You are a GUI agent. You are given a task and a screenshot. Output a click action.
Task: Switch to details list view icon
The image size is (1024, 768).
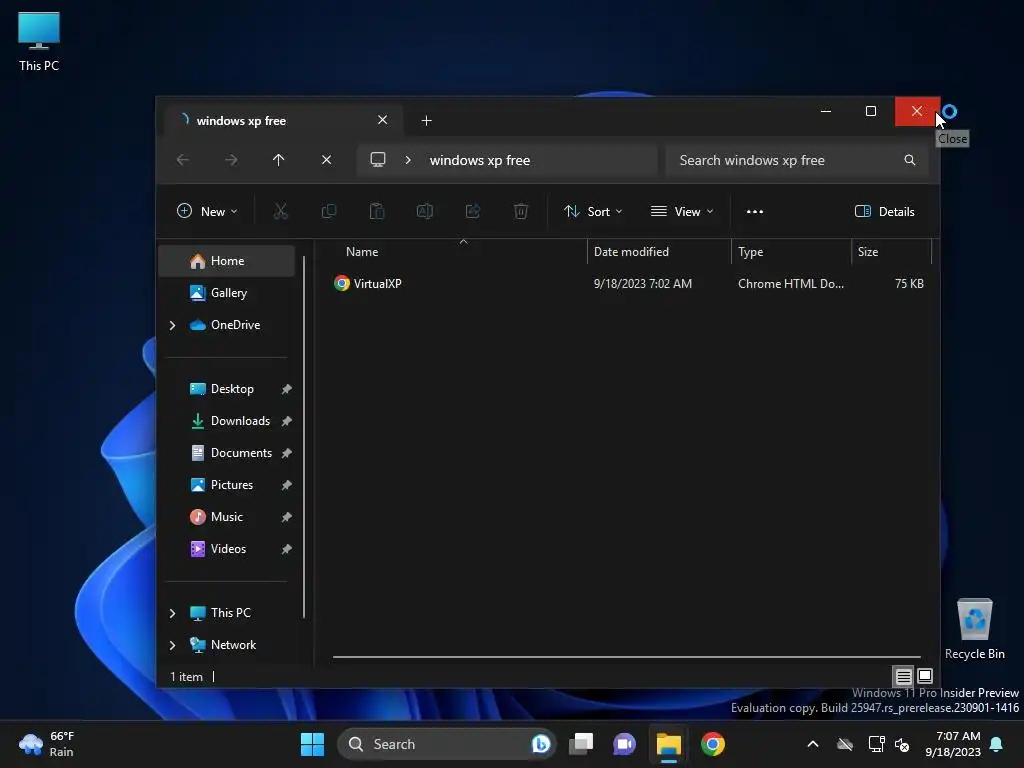[x=903, y=676]
